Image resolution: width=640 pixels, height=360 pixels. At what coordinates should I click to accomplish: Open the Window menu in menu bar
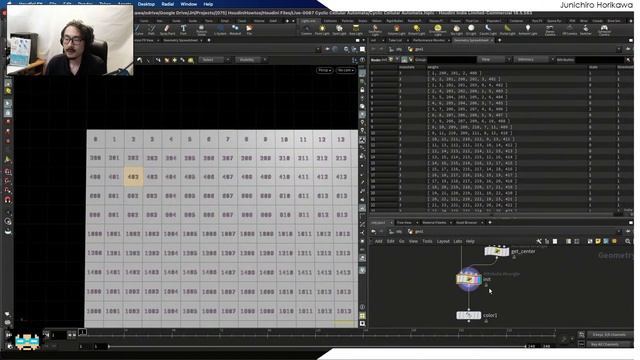(189, 4)
